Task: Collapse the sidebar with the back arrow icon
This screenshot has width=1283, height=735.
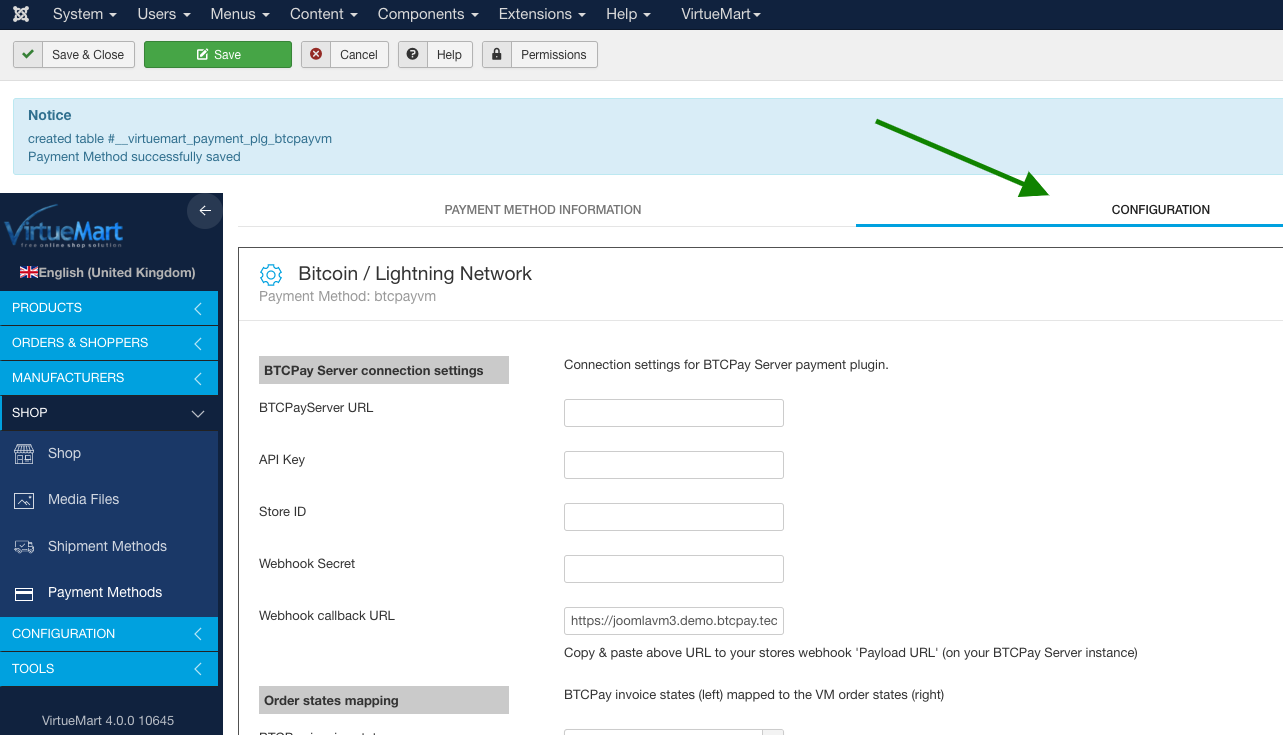Action: [204, 211]
